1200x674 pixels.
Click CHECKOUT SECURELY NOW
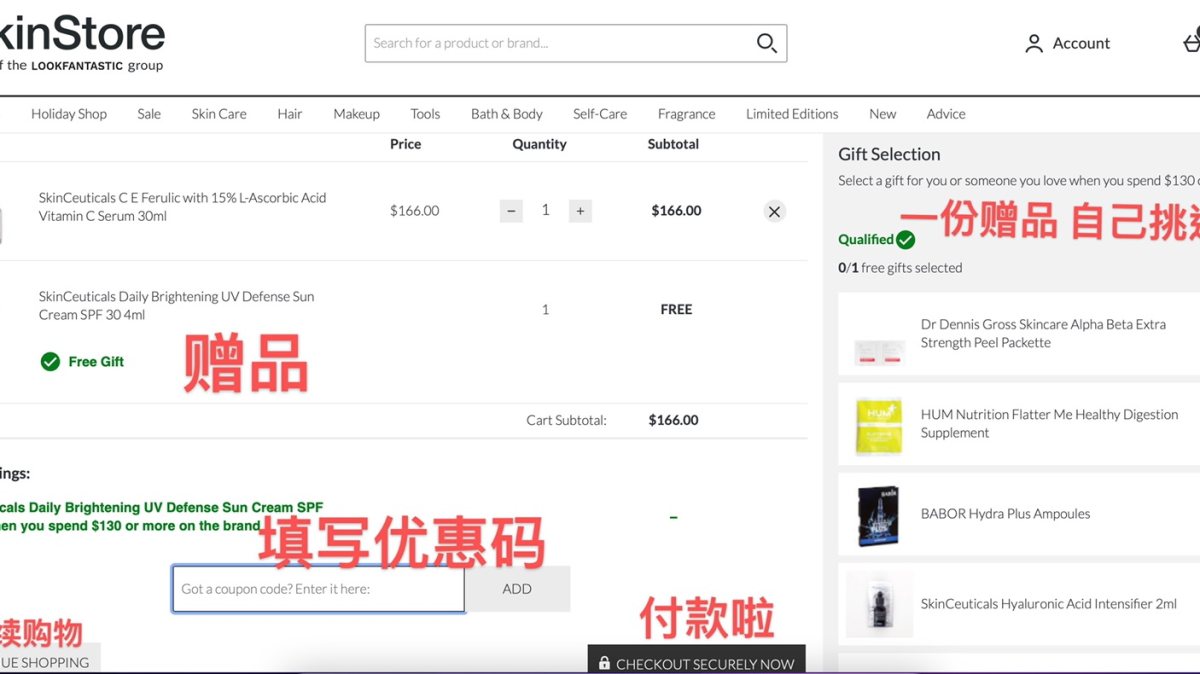pos(697,662)
